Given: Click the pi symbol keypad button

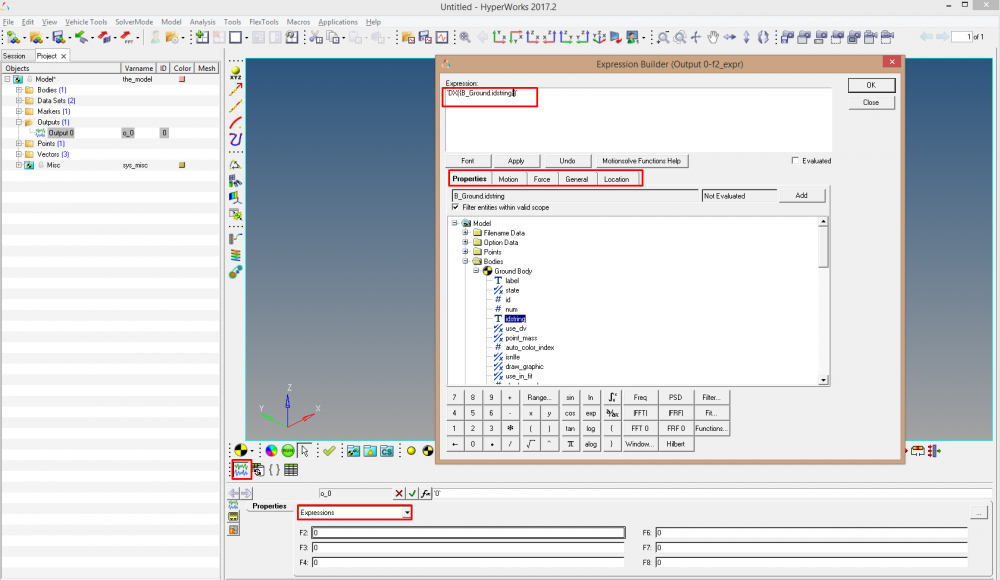Looking at the screenshot, I should tap(570, 444).
